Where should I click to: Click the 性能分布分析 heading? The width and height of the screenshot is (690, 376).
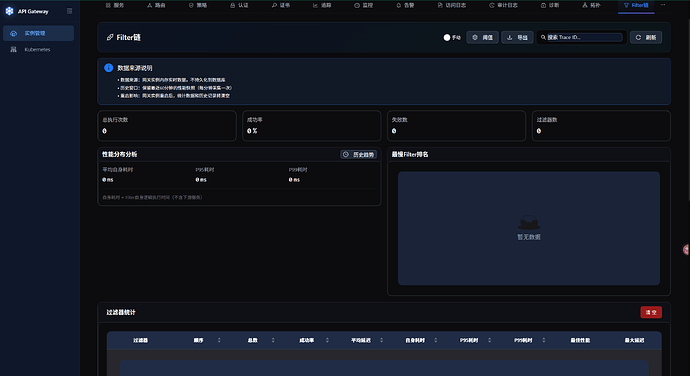pyautogui.click(x=120, y=155)
